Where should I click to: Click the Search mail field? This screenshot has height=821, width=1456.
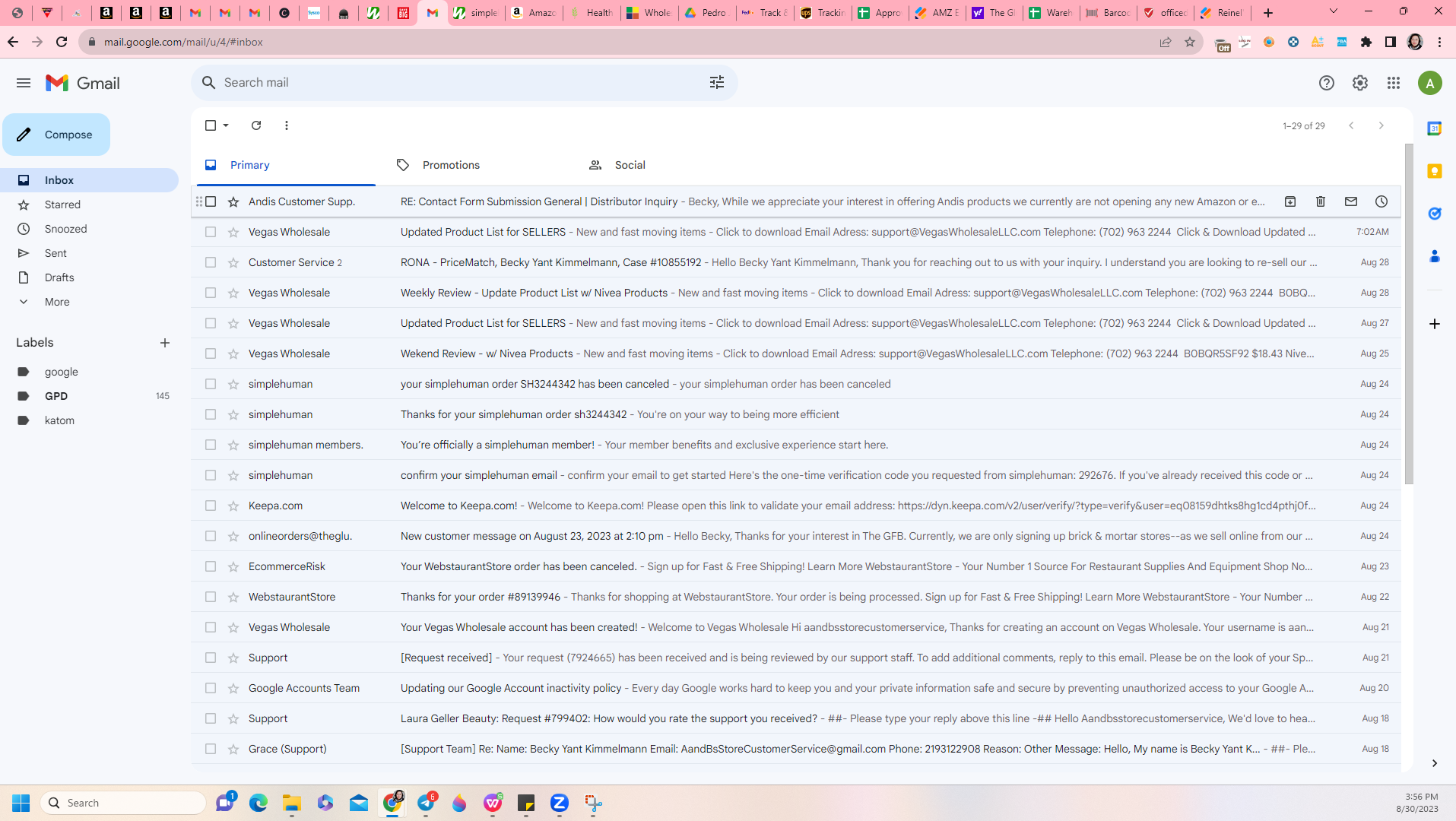(x=464, y=82)
